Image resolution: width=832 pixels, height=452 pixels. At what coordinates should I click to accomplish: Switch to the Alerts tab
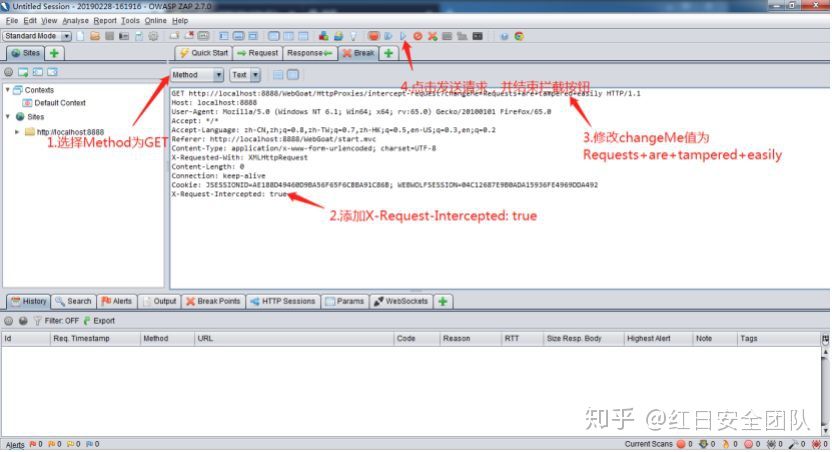(x=116, y=301)
